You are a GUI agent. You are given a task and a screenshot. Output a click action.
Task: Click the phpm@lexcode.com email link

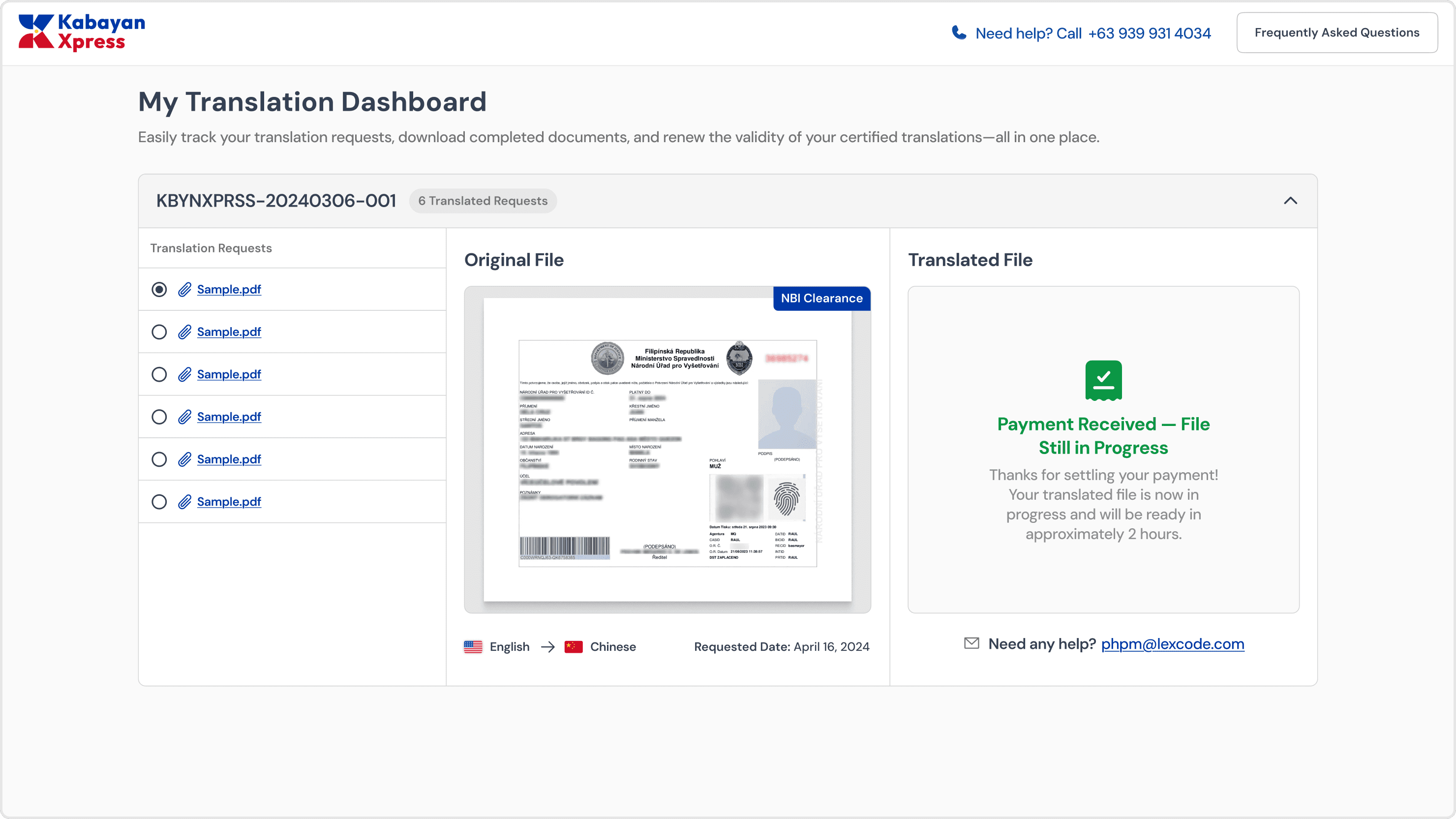(1172, 644)
